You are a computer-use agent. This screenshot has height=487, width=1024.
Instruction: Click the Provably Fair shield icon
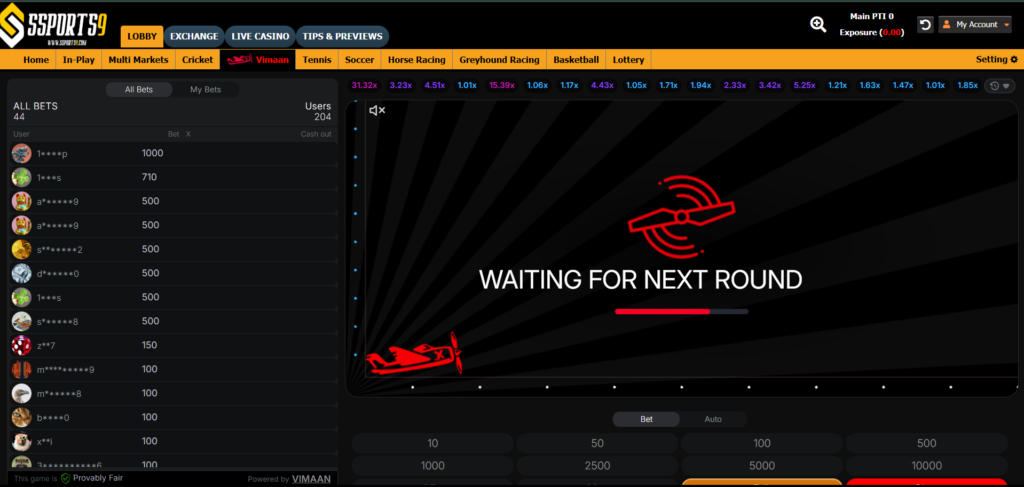coord(65,479)
